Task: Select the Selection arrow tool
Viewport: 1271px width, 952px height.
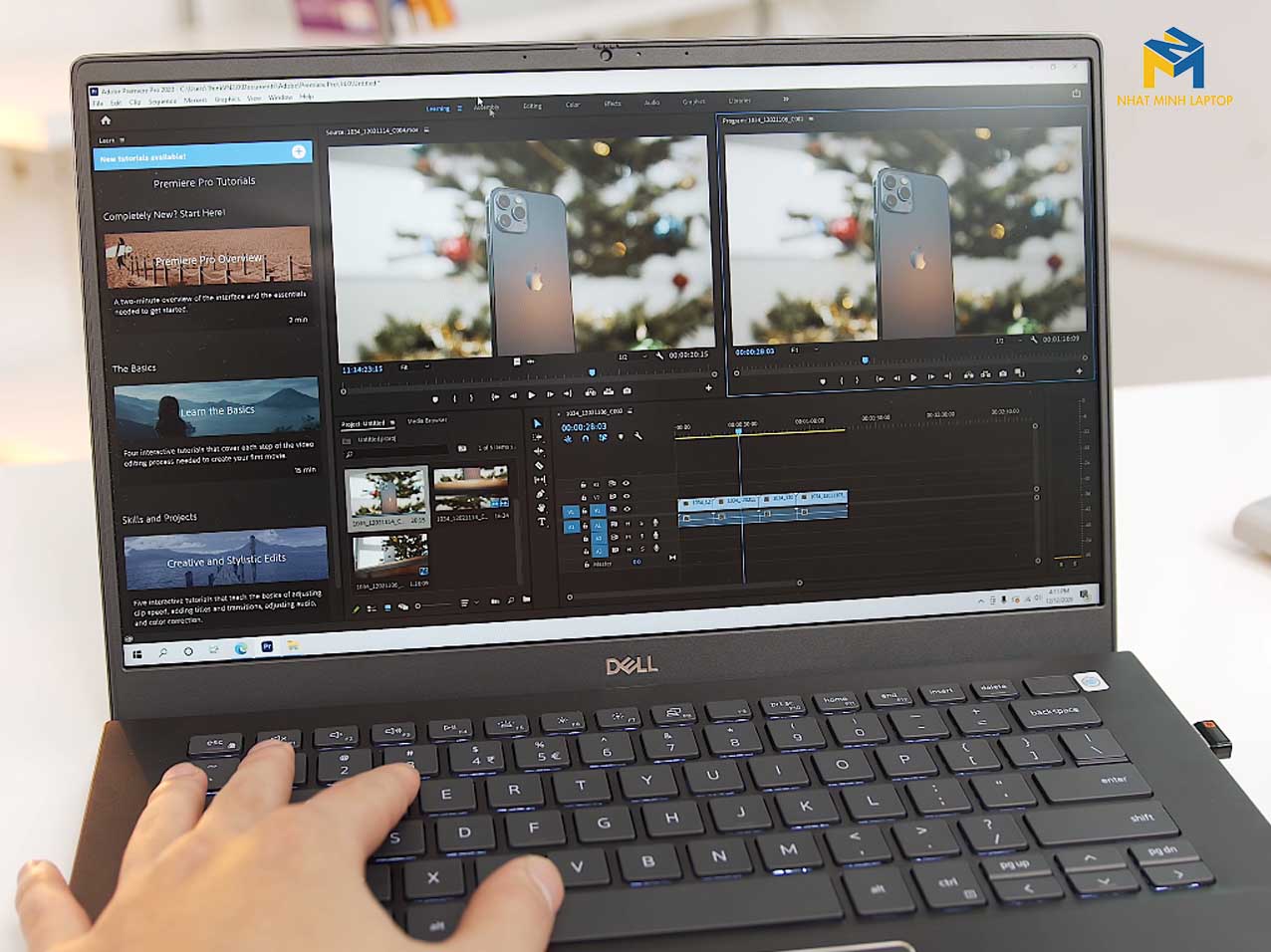Action: click(539, 424)
